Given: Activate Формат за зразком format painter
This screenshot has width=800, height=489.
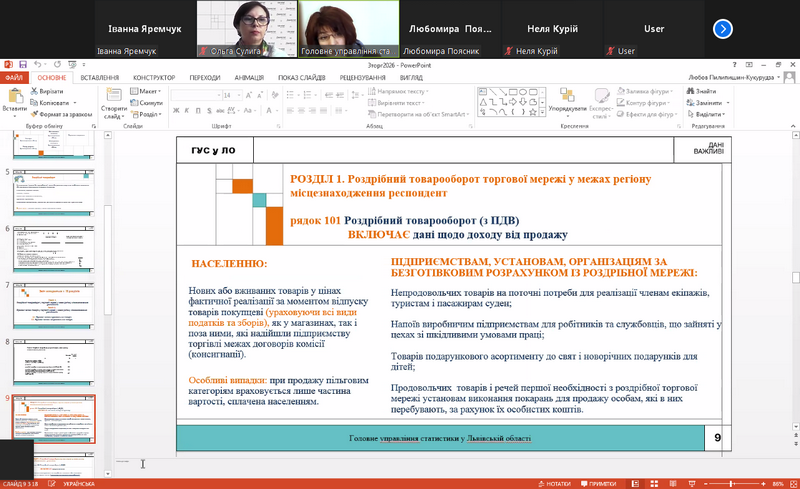Looking at the screenshot, I should click(x=61, y=114).
